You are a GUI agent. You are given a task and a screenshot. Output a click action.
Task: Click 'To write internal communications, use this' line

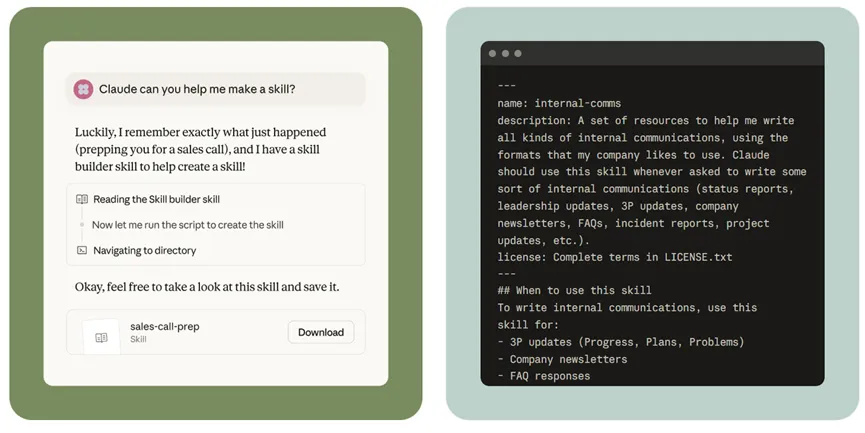tap(627, 307)
